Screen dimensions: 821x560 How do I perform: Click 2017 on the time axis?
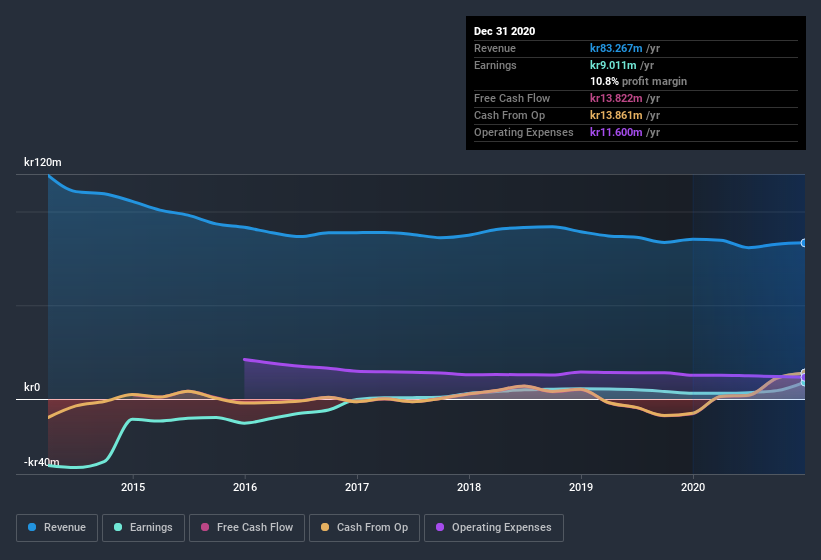tap(357, 487)
